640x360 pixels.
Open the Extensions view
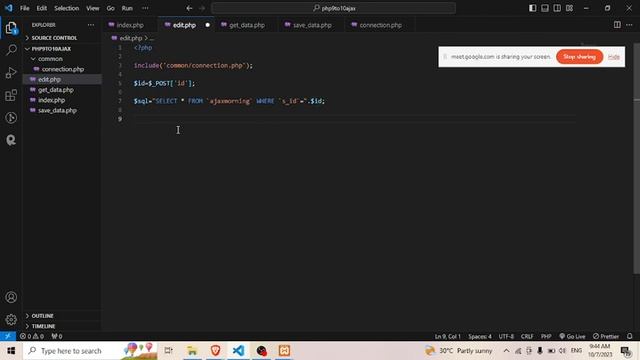click(x=11, y=95)
